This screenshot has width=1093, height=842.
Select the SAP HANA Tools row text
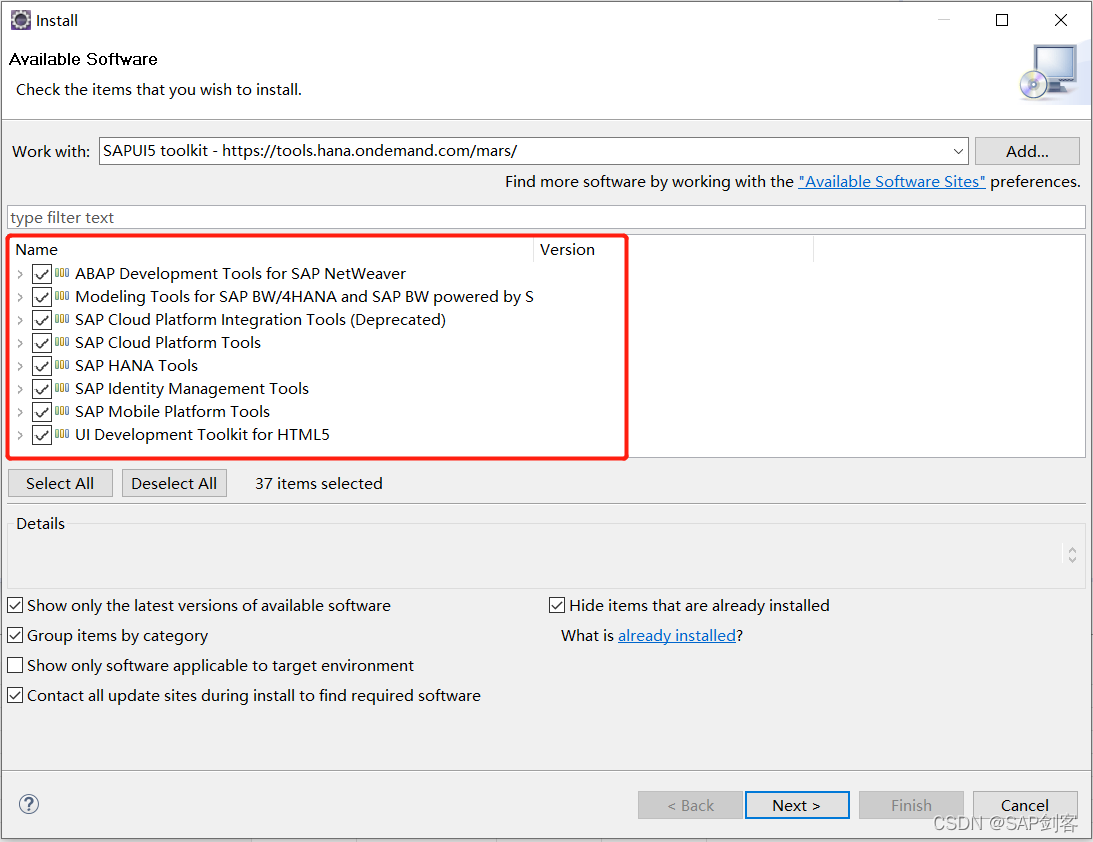[x=137, y=365]
